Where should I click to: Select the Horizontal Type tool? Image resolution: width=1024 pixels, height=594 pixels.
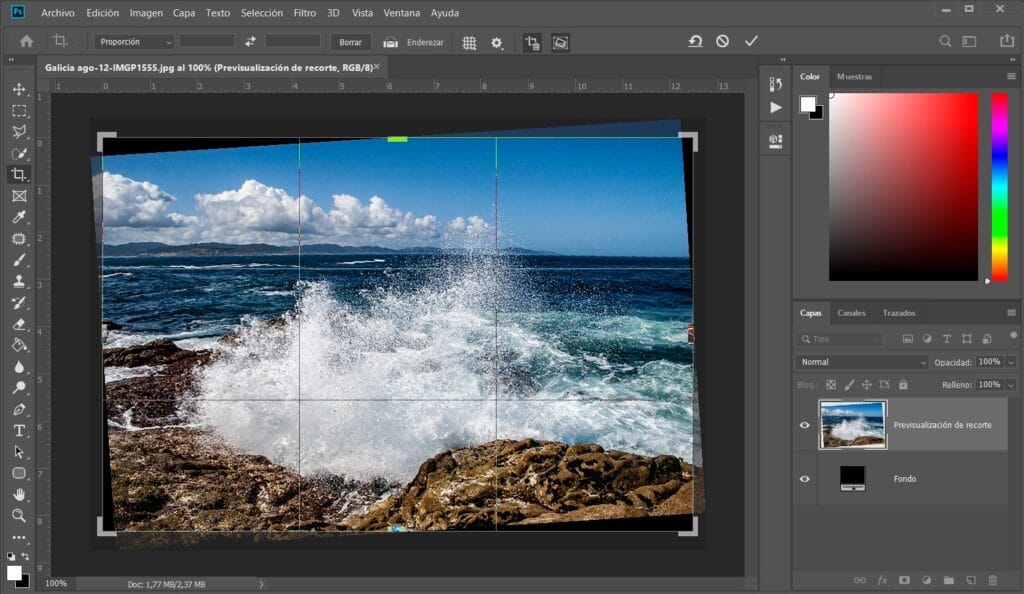pyautogui.click(x=19, y=431)
